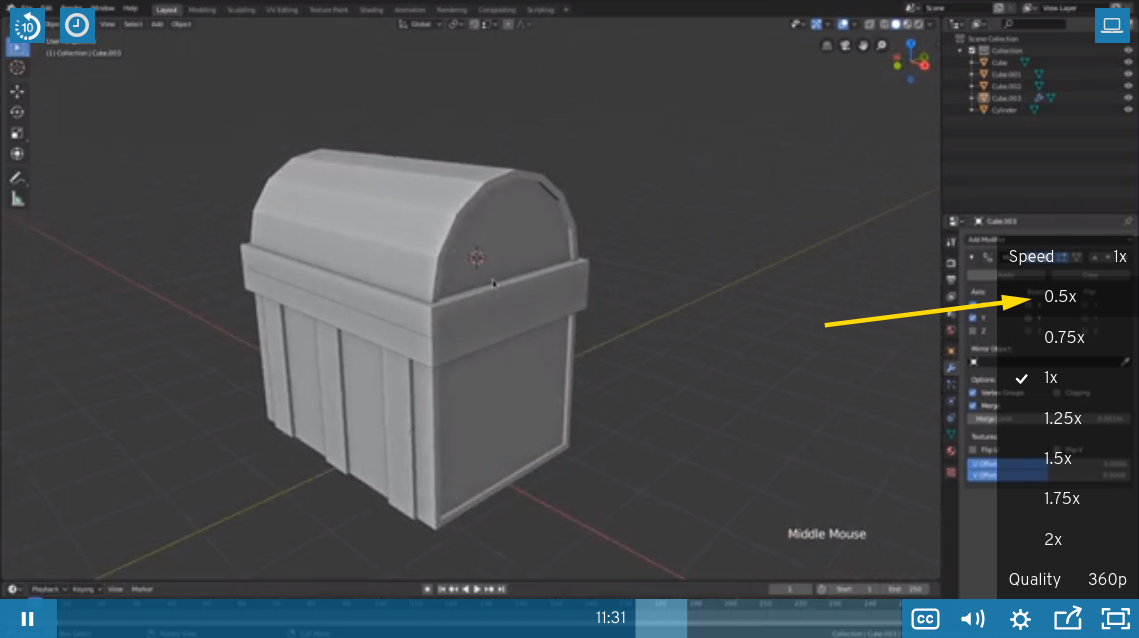Image resolution: width=1139 pixels, height=638 pixels.
Task: Enter fullscreen mode
Action: (x=1114, y=619)
